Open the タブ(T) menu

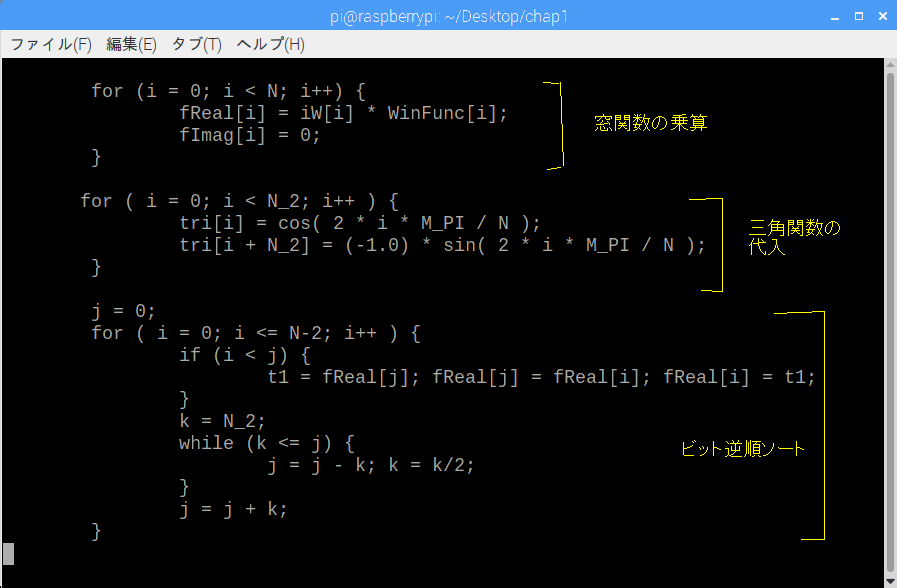pos(197,44)
